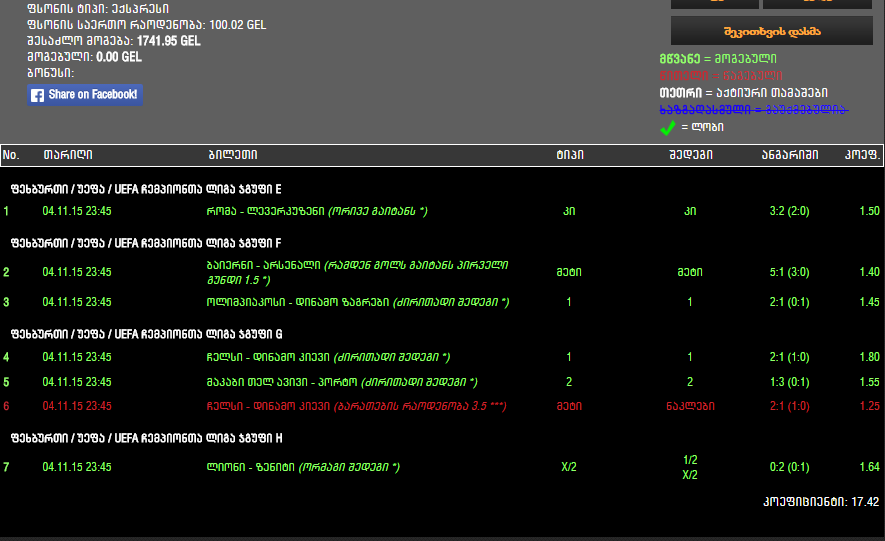Select the 'შედეგი' result column header
Viewport: 885px width, 541px height.
click(691, 155)
